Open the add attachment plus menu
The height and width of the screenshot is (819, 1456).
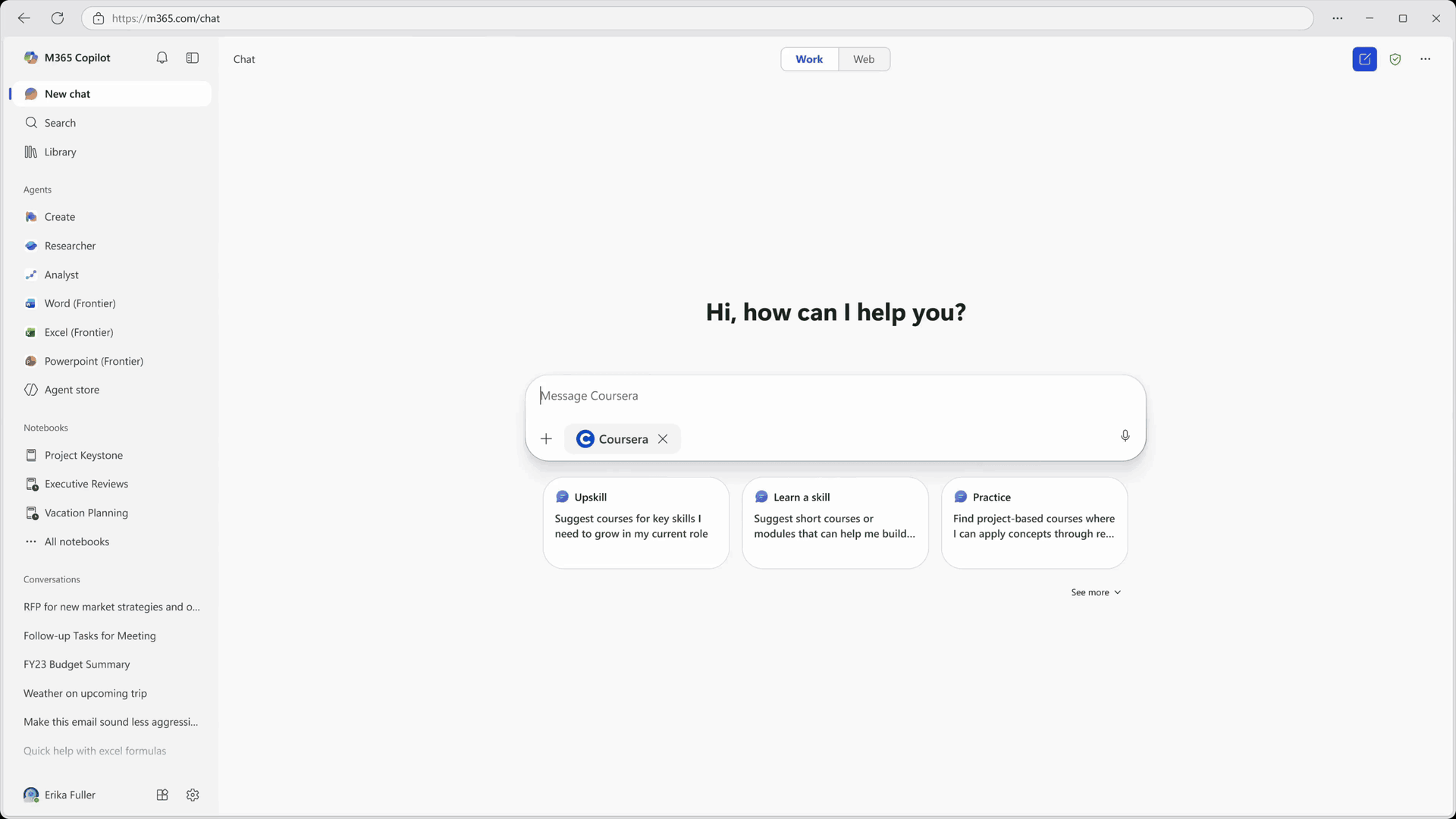[x=546, y=438]
